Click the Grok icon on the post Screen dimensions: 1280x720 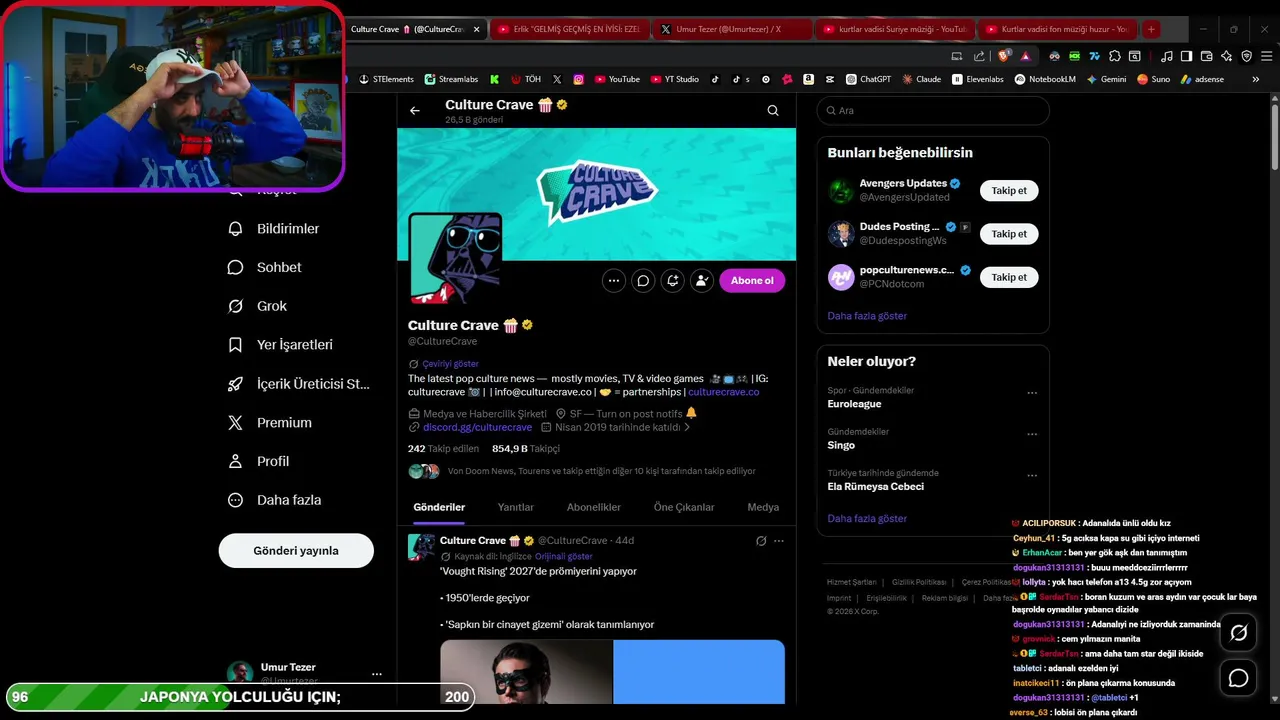[761, 541]
